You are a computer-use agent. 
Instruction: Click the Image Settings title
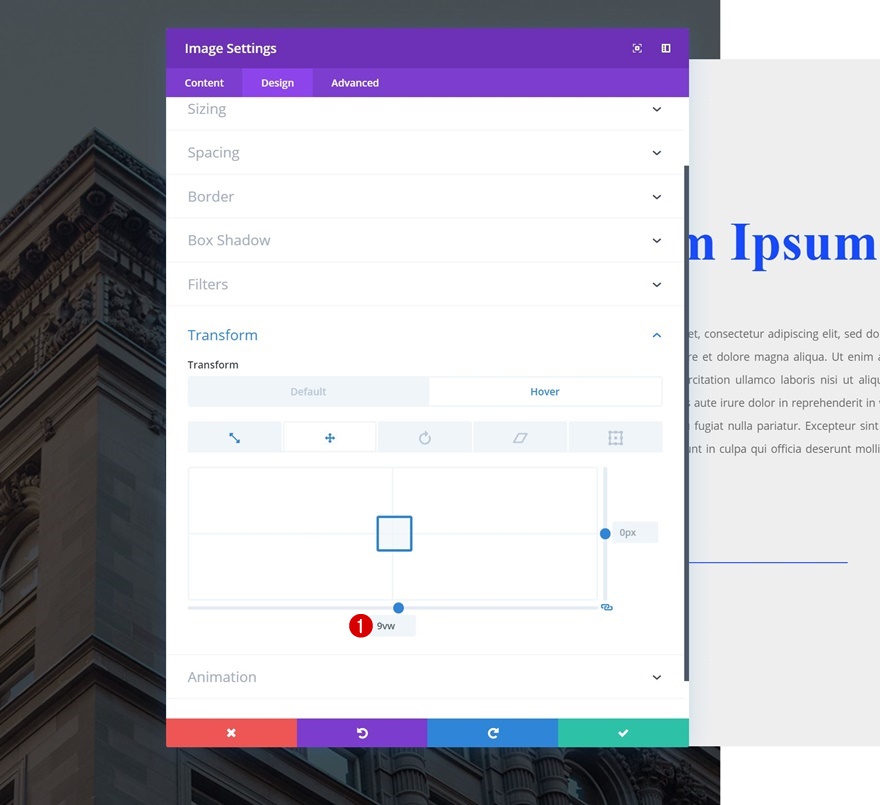pyautogui.click(x=231, y=48)
